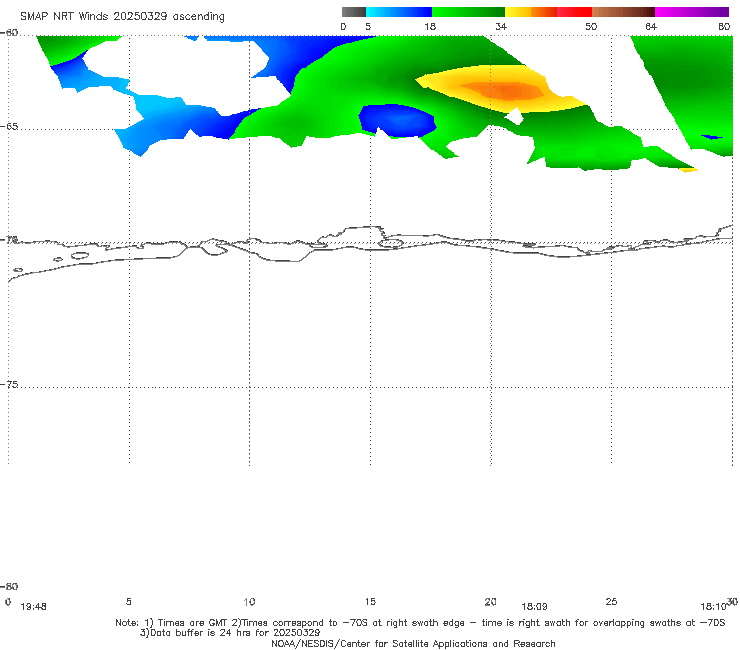
Task: Click the longitude axis label "15"
Action: pos(370,601)
